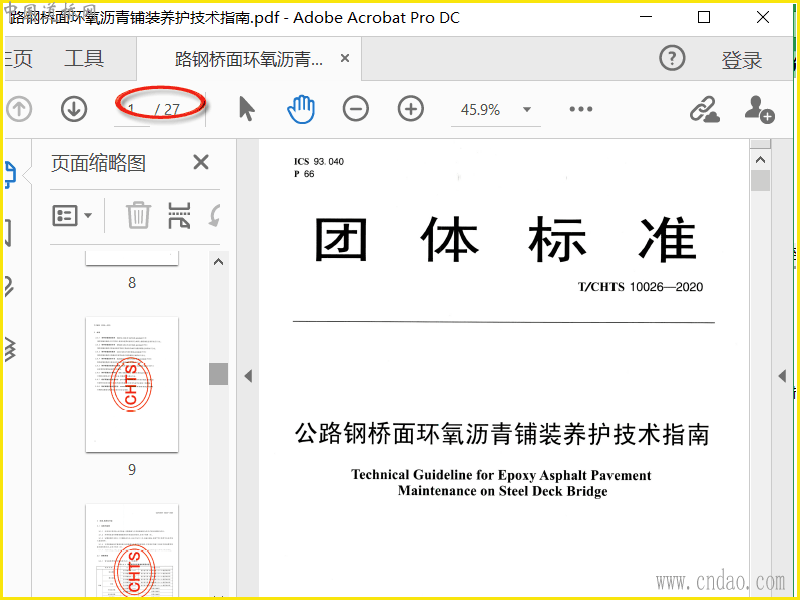Close the open document tab
The image size is (800, 600).
point(345,58)
